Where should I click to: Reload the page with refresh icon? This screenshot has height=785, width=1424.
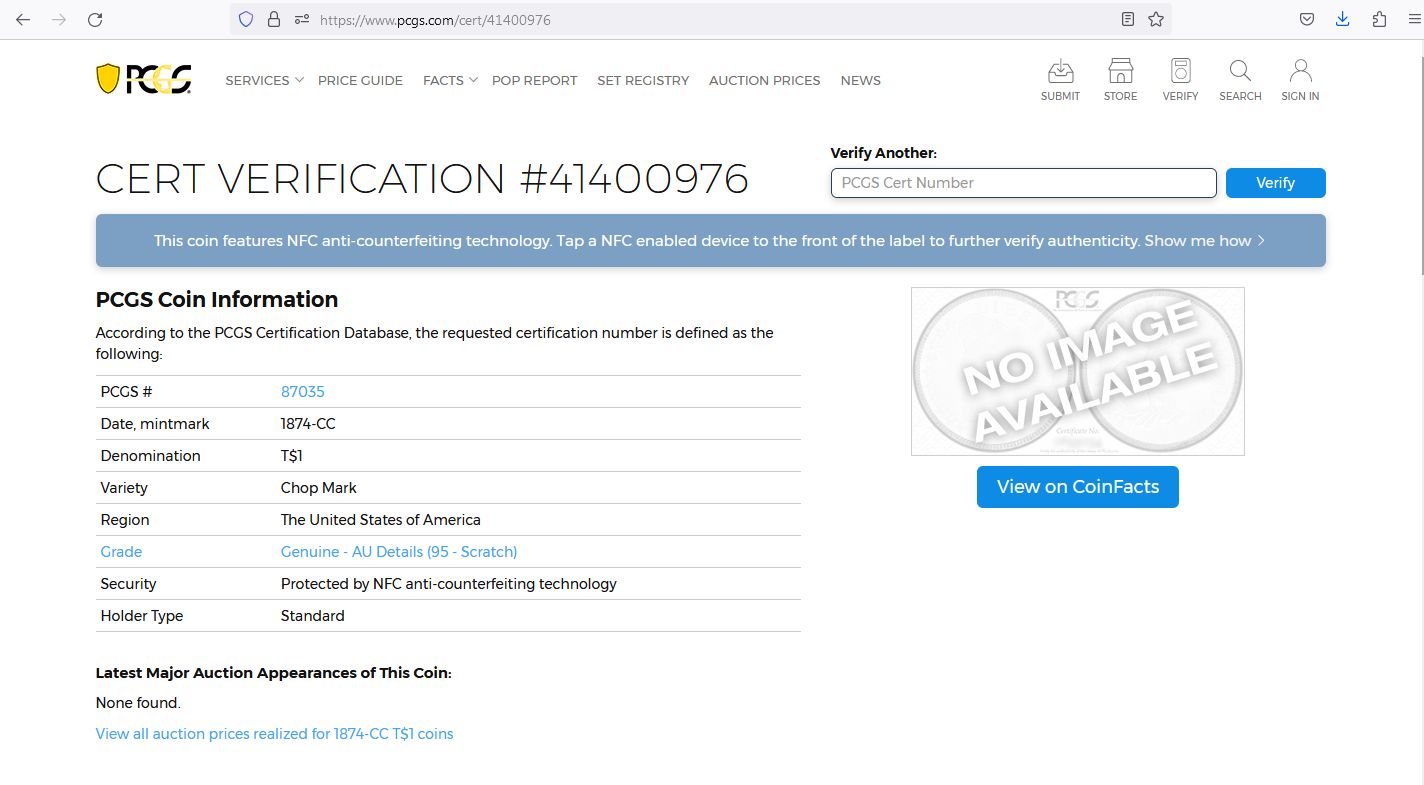click(95, 19)
